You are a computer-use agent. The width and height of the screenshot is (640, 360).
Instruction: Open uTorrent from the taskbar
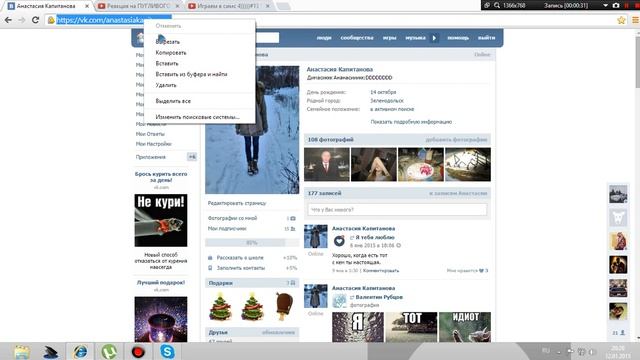[x=109, y=351]
